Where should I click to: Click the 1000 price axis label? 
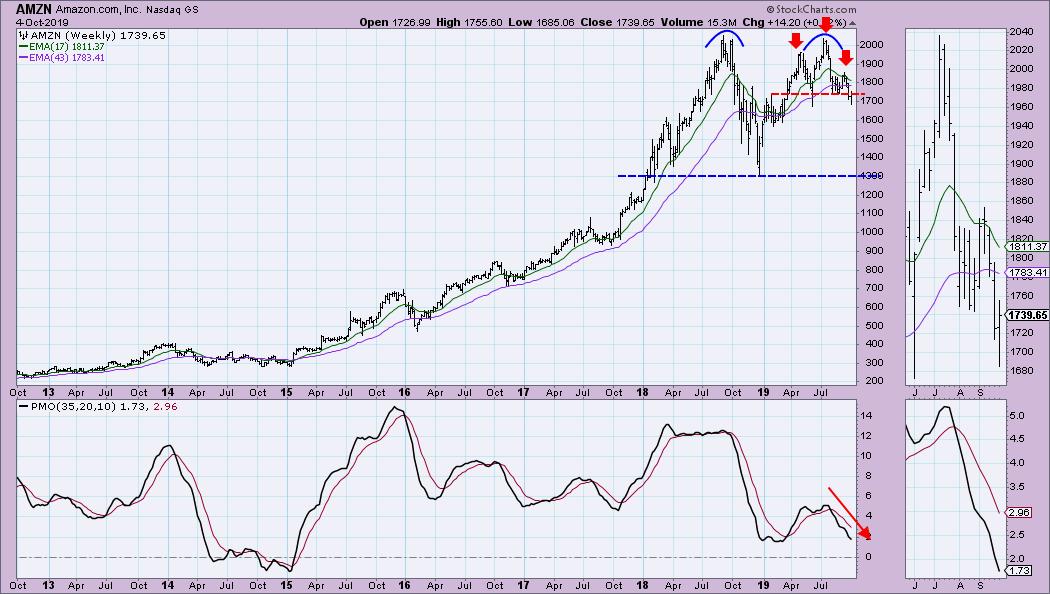click(871, 232)
